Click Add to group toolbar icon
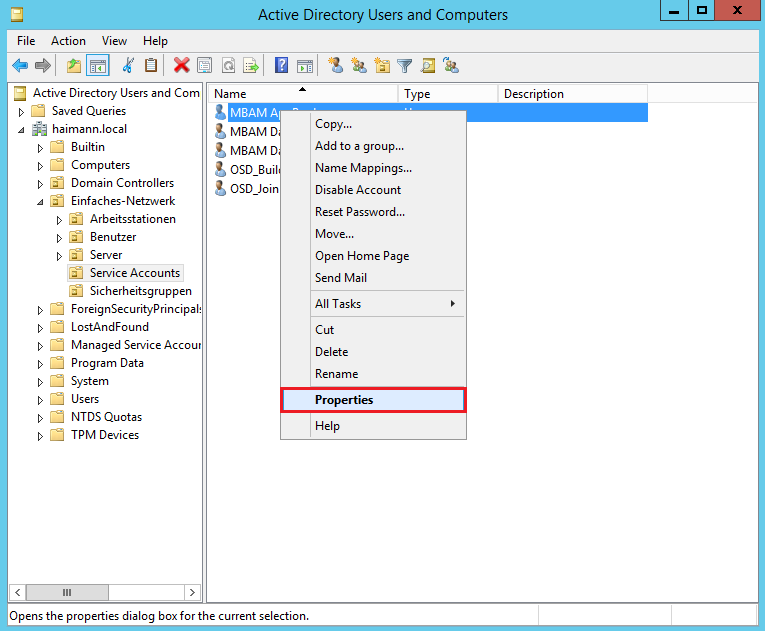765x631 pixels. pyautogui.click(x=451, y=65)
